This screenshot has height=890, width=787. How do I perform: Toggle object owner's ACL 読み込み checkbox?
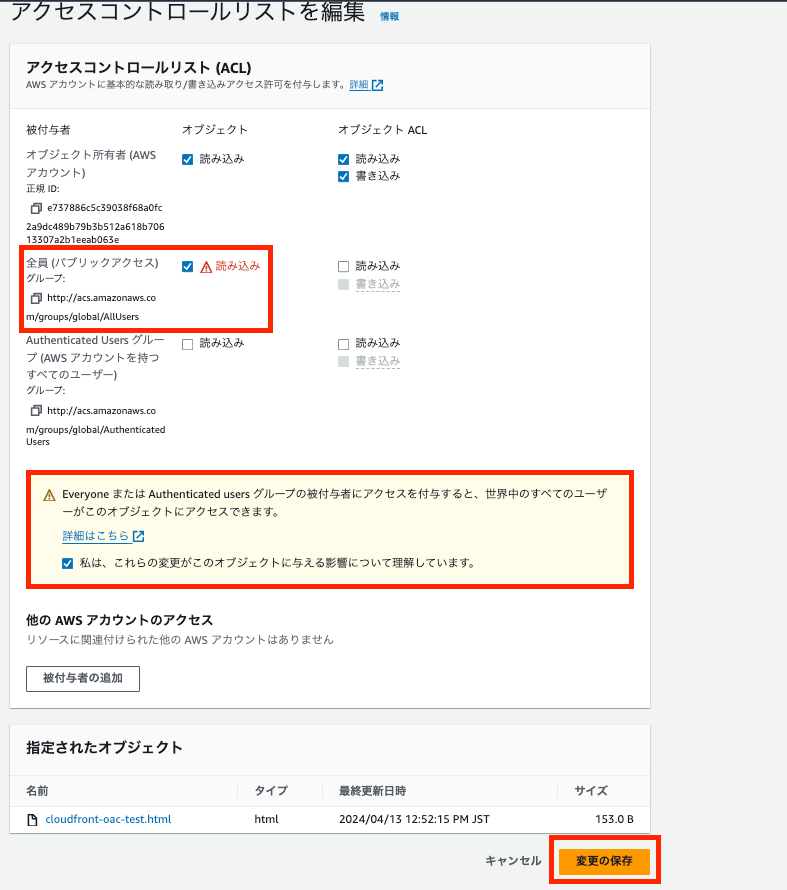[x=343, y=159]
